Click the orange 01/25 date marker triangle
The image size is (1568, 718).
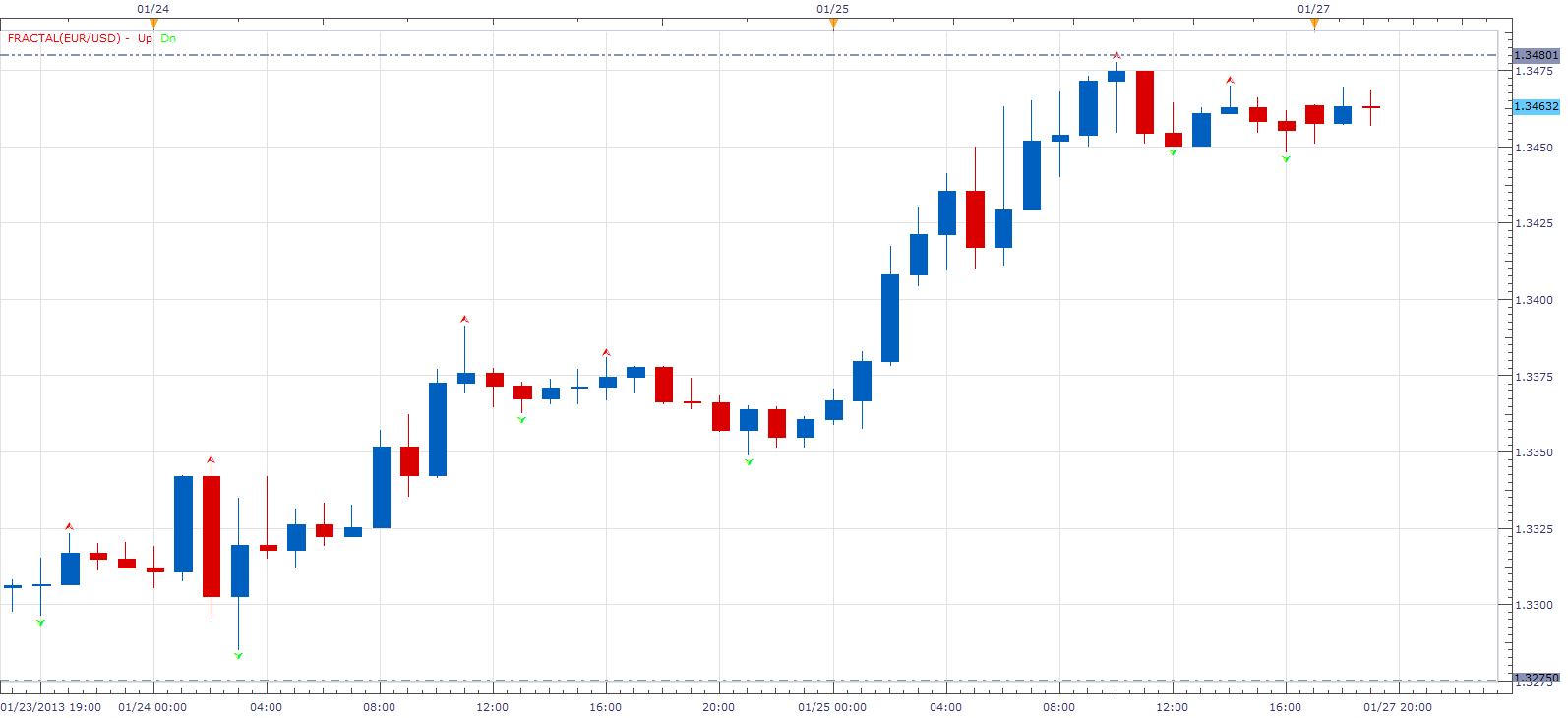click(x=833, y=24)
